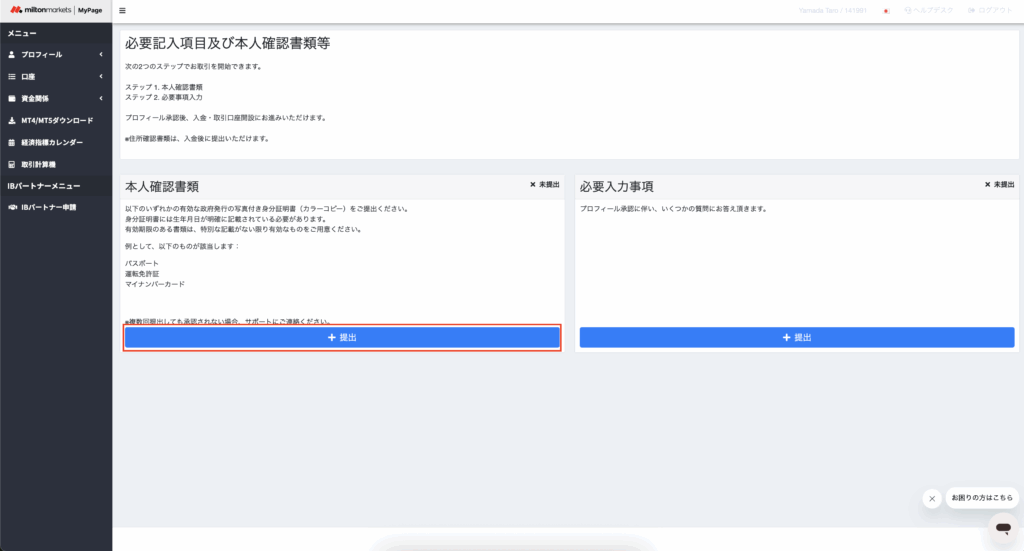Expand the プロフィール menu chevron

(101, 55)
